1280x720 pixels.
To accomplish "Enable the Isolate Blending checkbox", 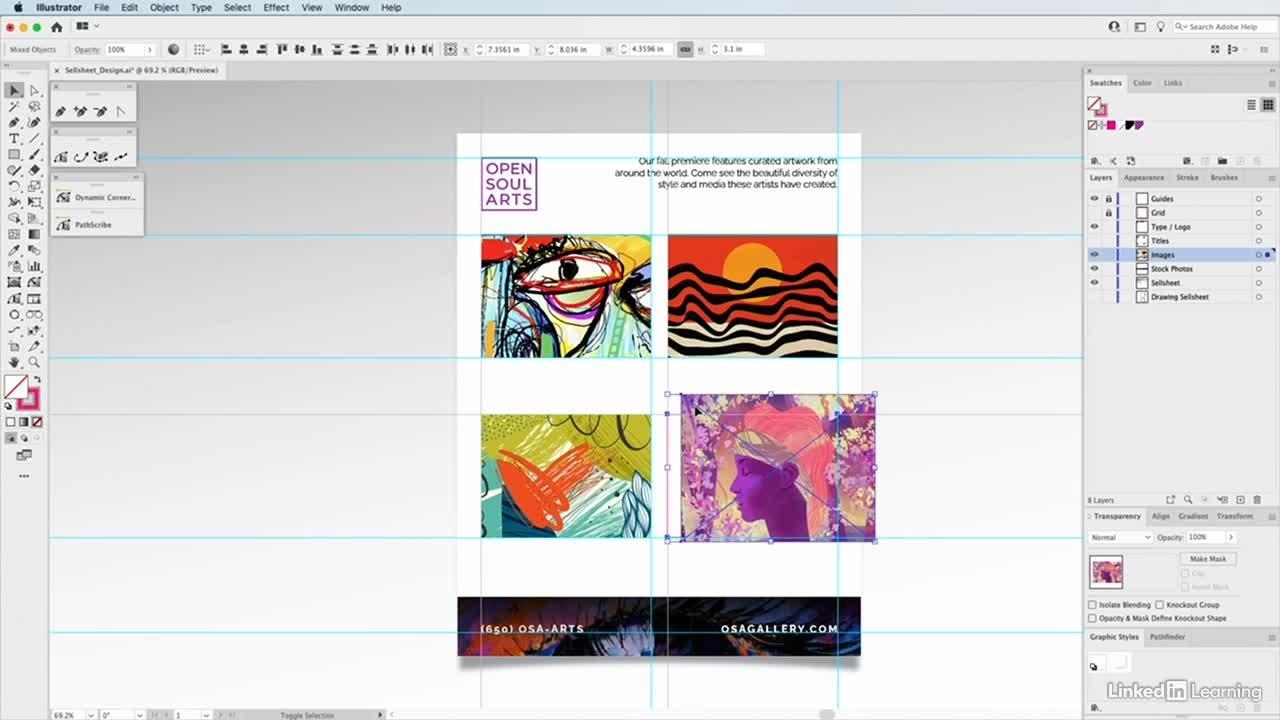I will pyautogui.click(x=1092, y=605).
